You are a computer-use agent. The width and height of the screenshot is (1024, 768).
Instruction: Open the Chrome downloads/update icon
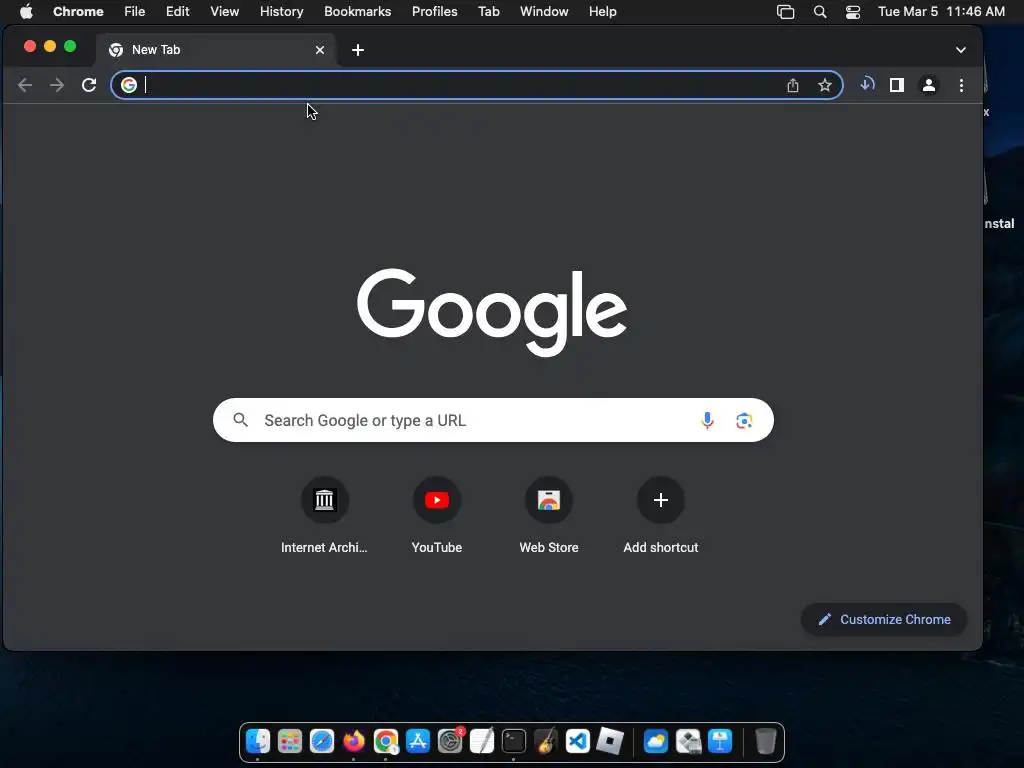pos(867,84)
